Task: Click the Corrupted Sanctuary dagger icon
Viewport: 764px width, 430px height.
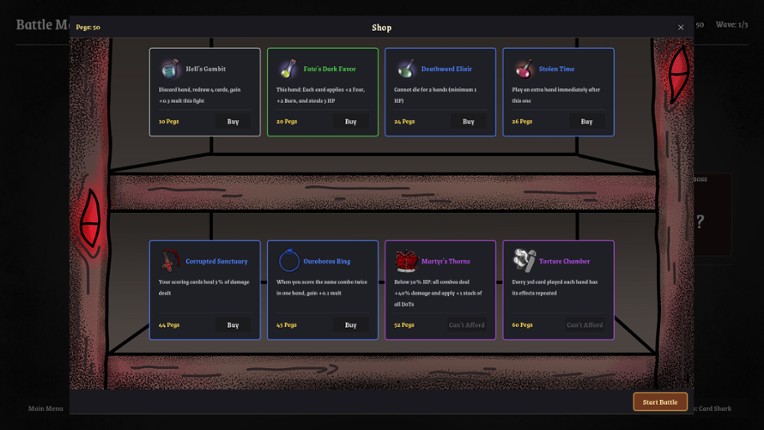Action: coord(170,261)
